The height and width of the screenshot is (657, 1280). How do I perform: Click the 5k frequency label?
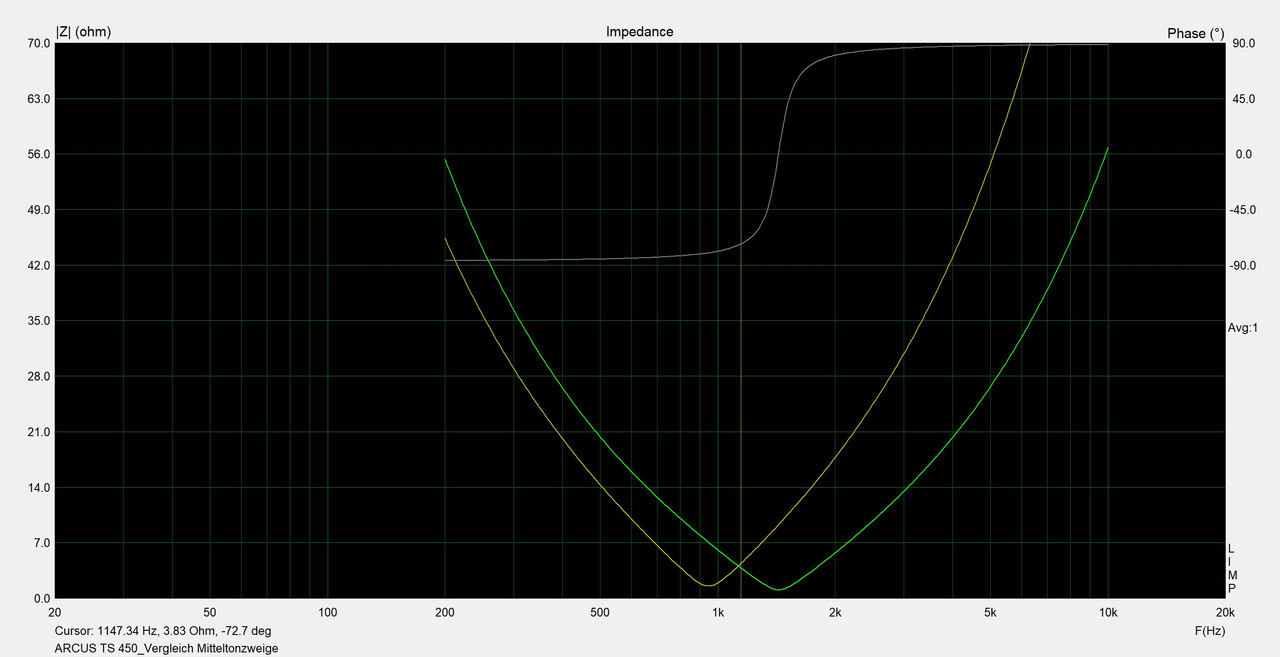990,613
